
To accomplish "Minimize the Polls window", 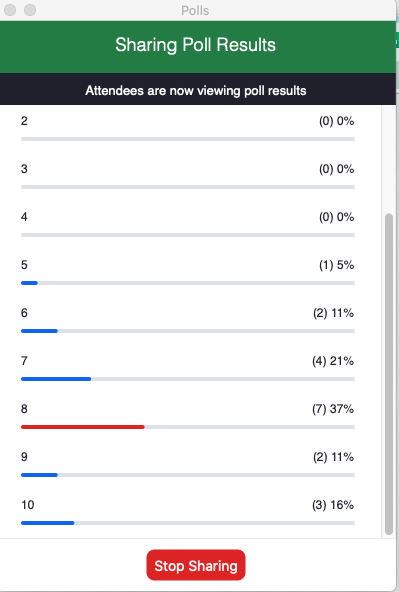I will (x=30, y=10).
